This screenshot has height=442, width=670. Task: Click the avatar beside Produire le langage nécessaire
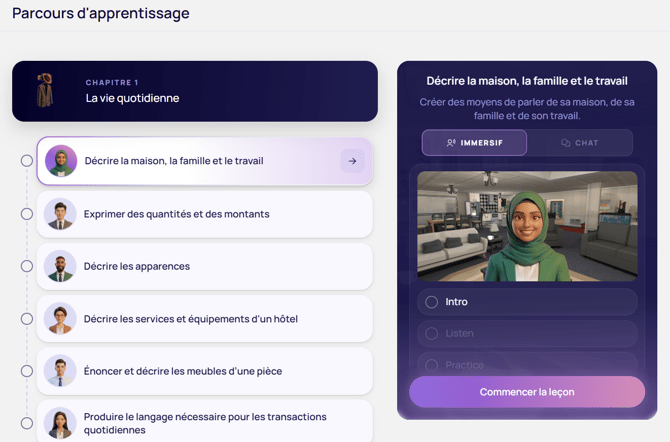pos(60,423)
